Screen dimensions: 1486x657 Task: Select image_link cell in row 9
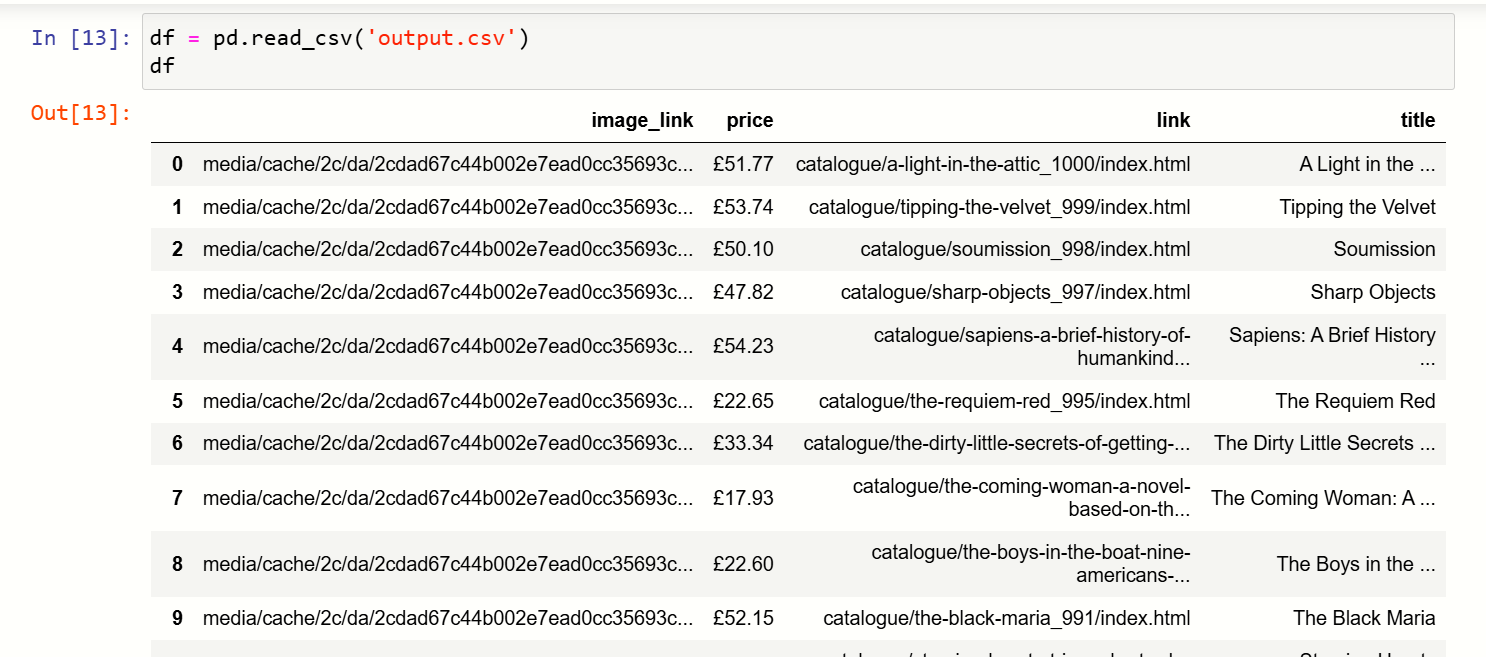448,618
